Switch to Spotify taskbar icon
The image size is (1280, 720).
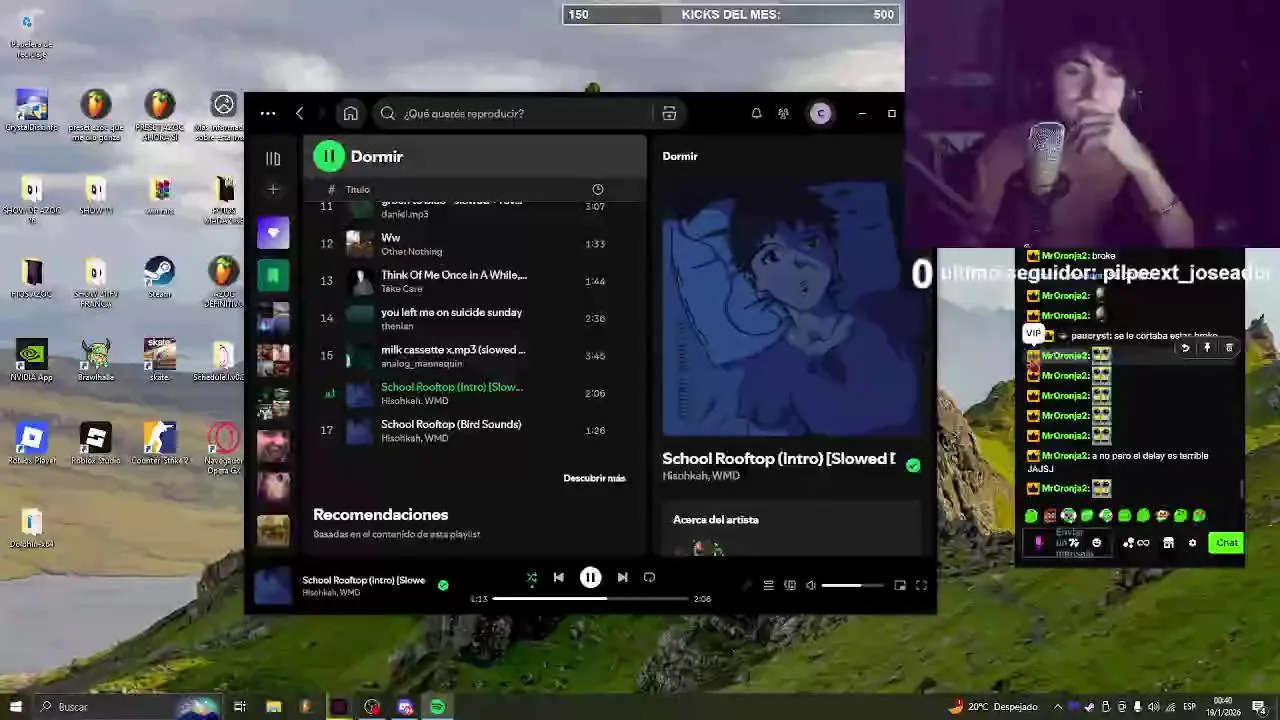click(x=438, y=707)
